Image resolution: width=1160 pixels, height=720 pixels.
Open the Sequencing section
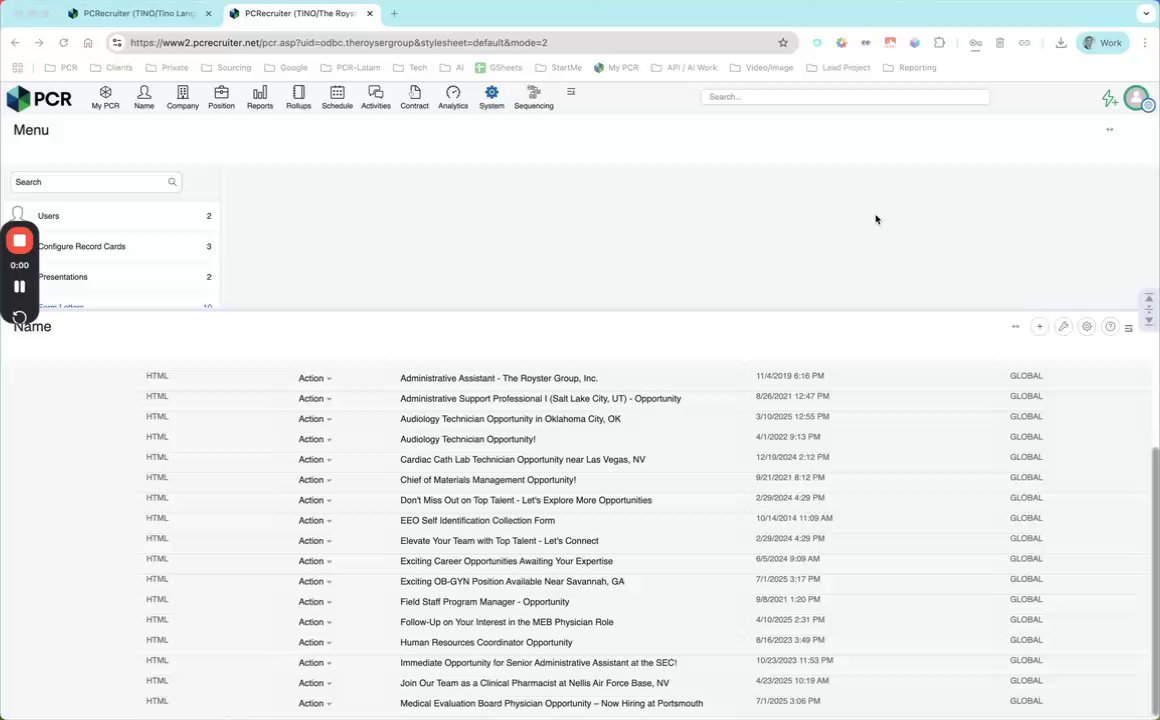[533, 97]
